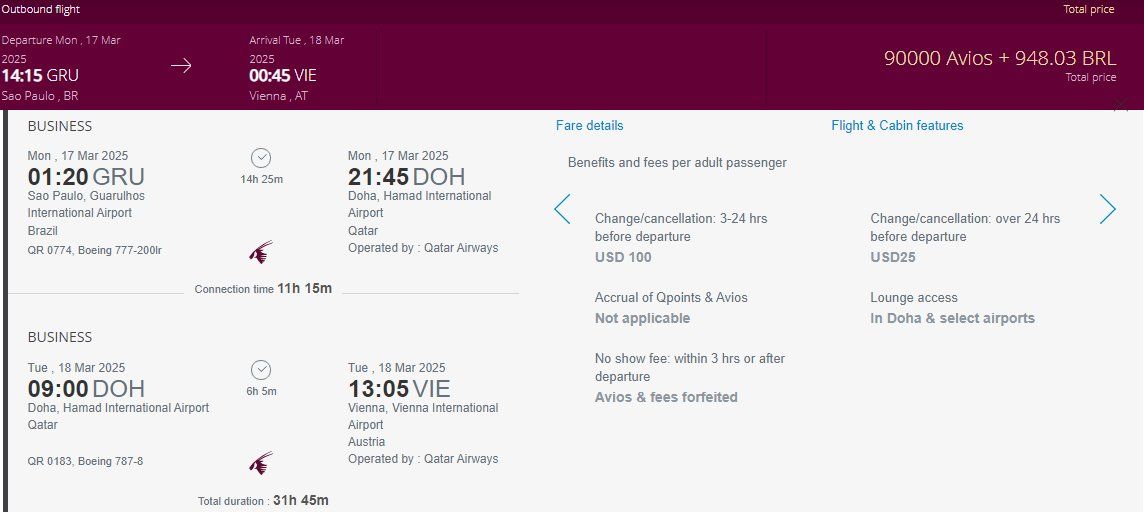This screenshot has width=1144, height=512.
Task: Click departure time 14:15 GRU in header
Action: tap(40, 75)
